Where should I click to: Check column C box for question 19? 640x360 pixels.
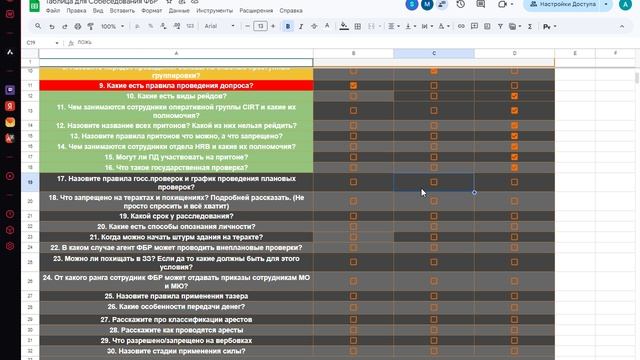(x=434, y=216)
